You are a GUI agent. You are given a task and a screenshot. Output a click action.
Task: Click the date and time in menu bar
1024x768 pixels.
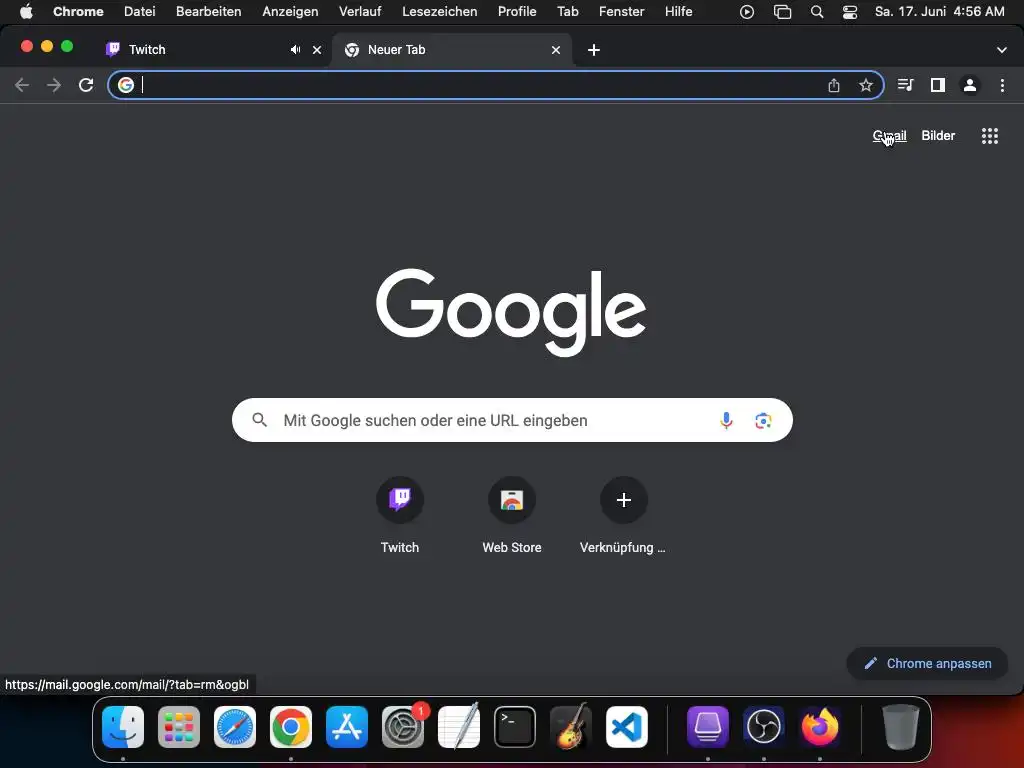pos(940,12)
